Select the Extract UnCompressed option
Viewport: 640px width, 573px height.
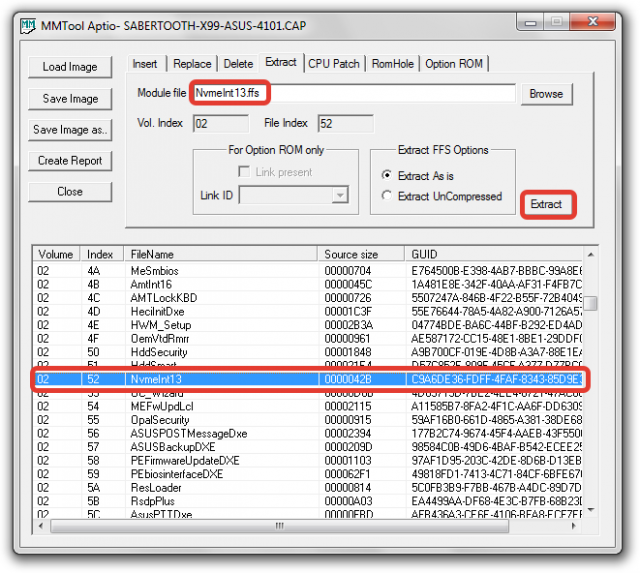386,195
